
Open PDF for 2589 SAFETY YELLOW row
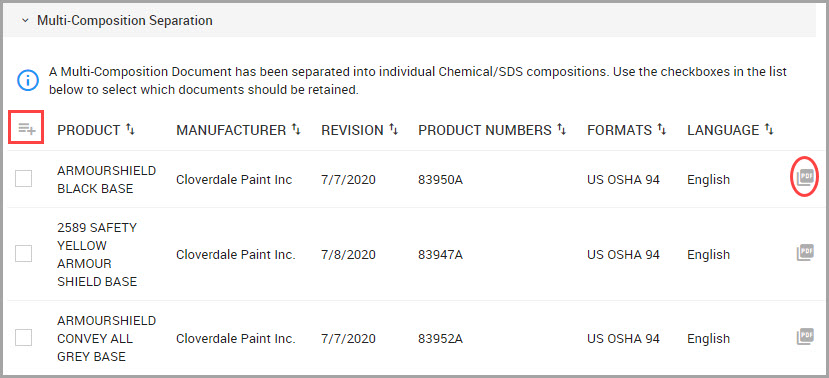click(x=805, y=253)
